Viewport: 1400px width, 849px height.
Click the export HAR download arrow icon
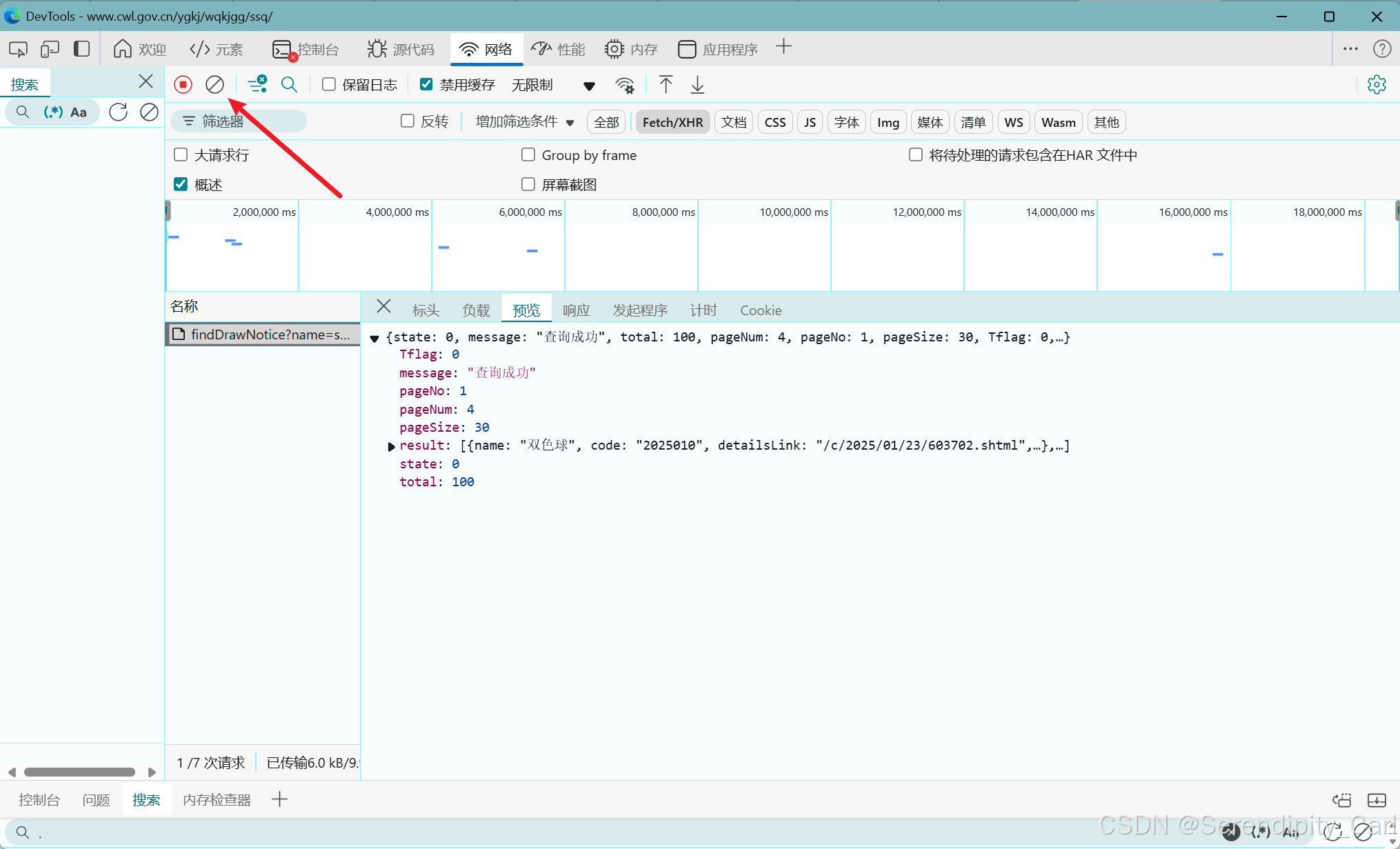point(697,85)
